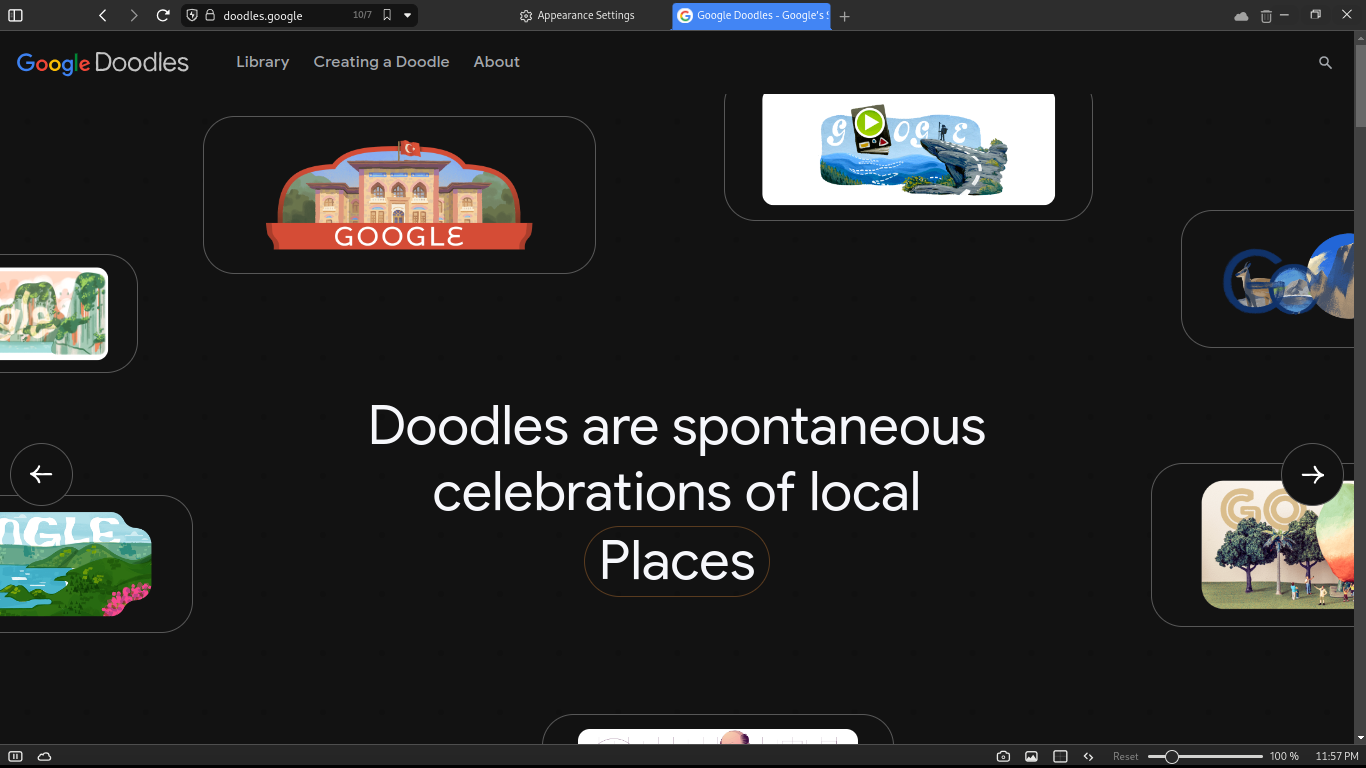Open the Google Doodles logo home link
The image size is (1366, 768).
[103, 62]
